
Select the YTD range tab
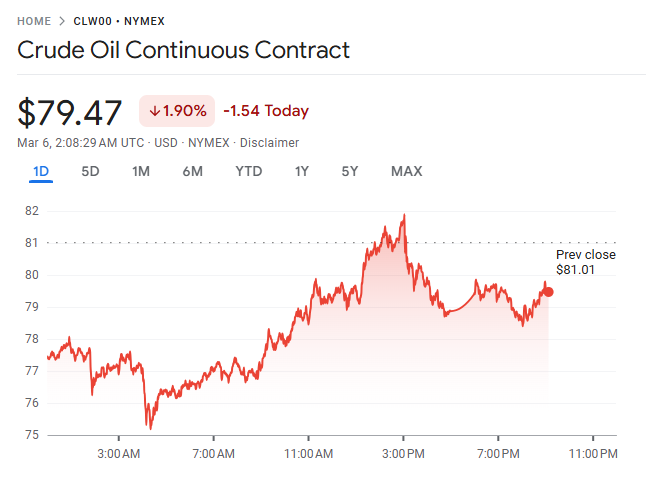click(248, 171)
